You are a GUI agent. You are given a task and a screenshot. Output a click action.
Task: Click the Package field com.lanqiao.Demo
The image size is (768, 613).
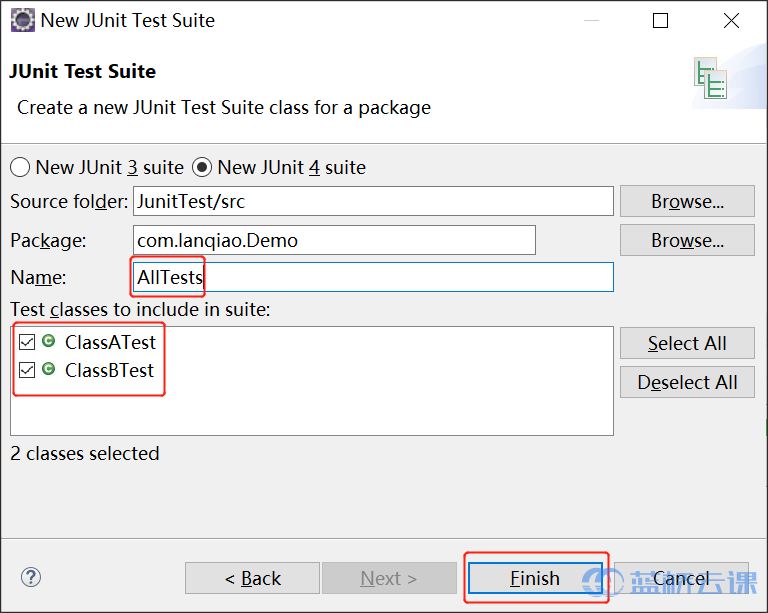coord(334,240)
